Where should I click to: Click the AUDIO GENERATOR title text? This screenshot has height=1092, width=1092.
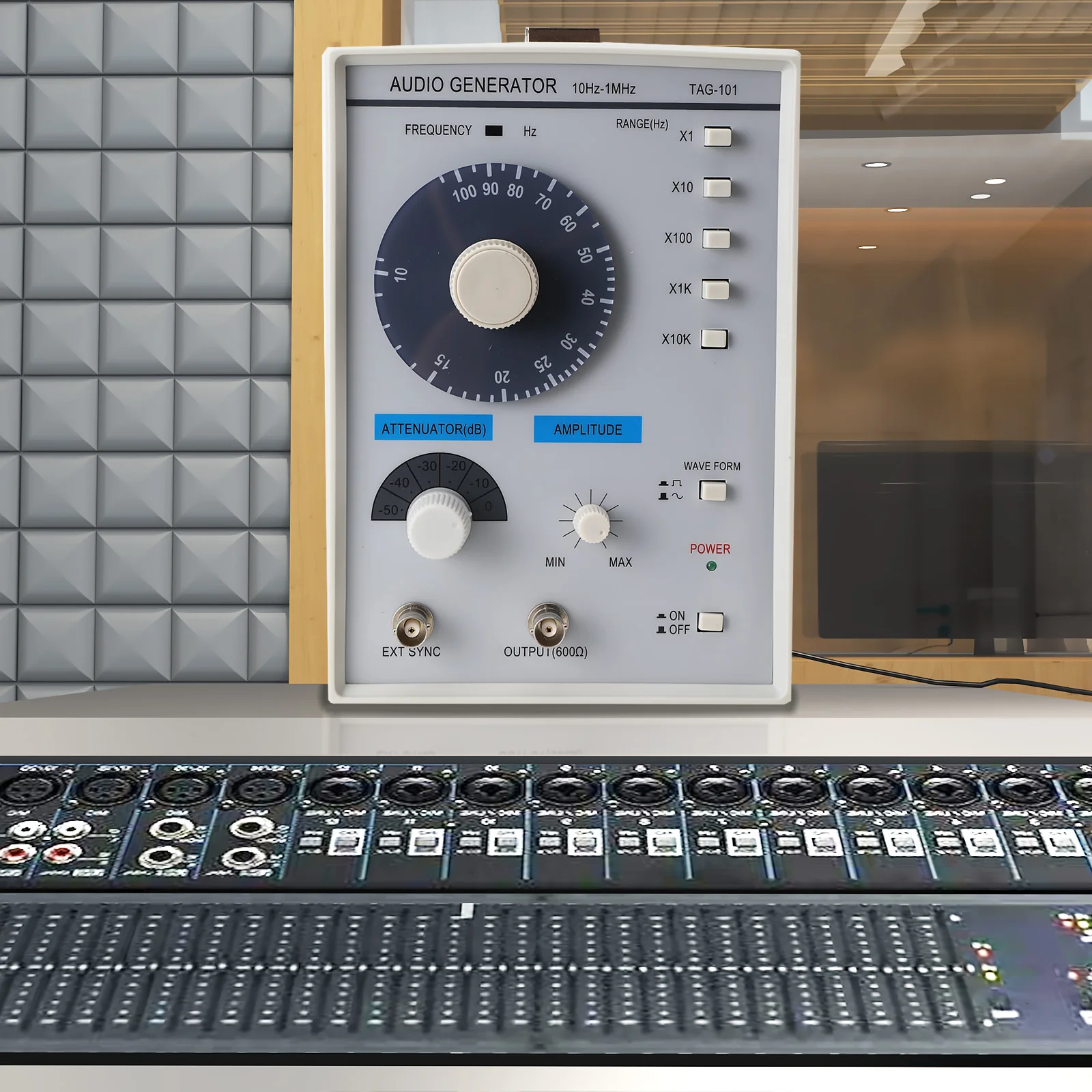(473, 85)
